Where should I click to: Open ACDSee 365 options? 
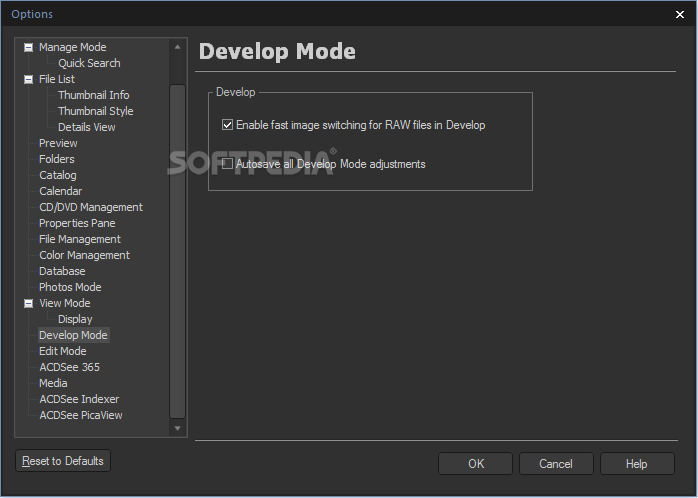(69, 368)
